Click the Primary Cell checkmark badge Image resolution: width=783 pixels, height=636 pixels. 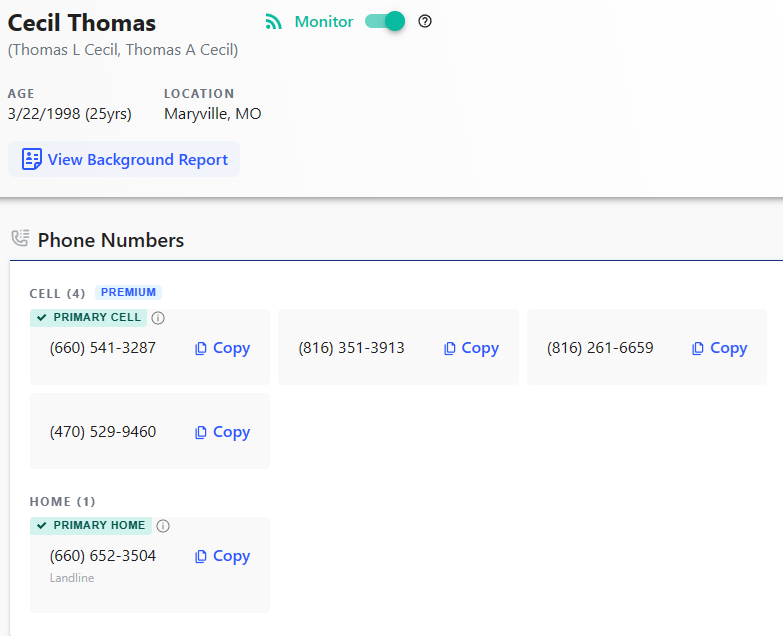88,318
